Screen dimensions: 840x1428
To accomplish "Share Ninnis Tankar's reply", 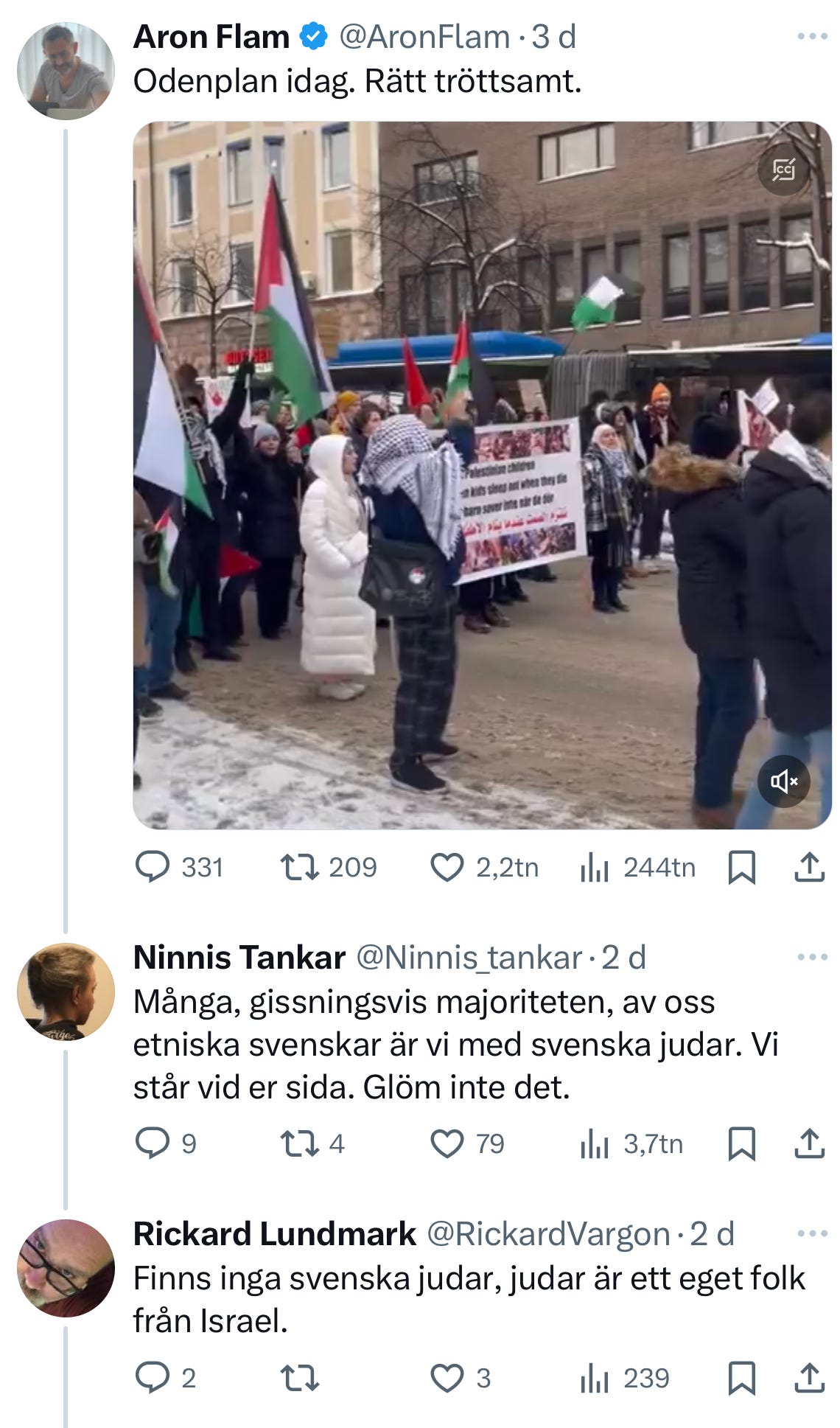I will click(809, 1143).
